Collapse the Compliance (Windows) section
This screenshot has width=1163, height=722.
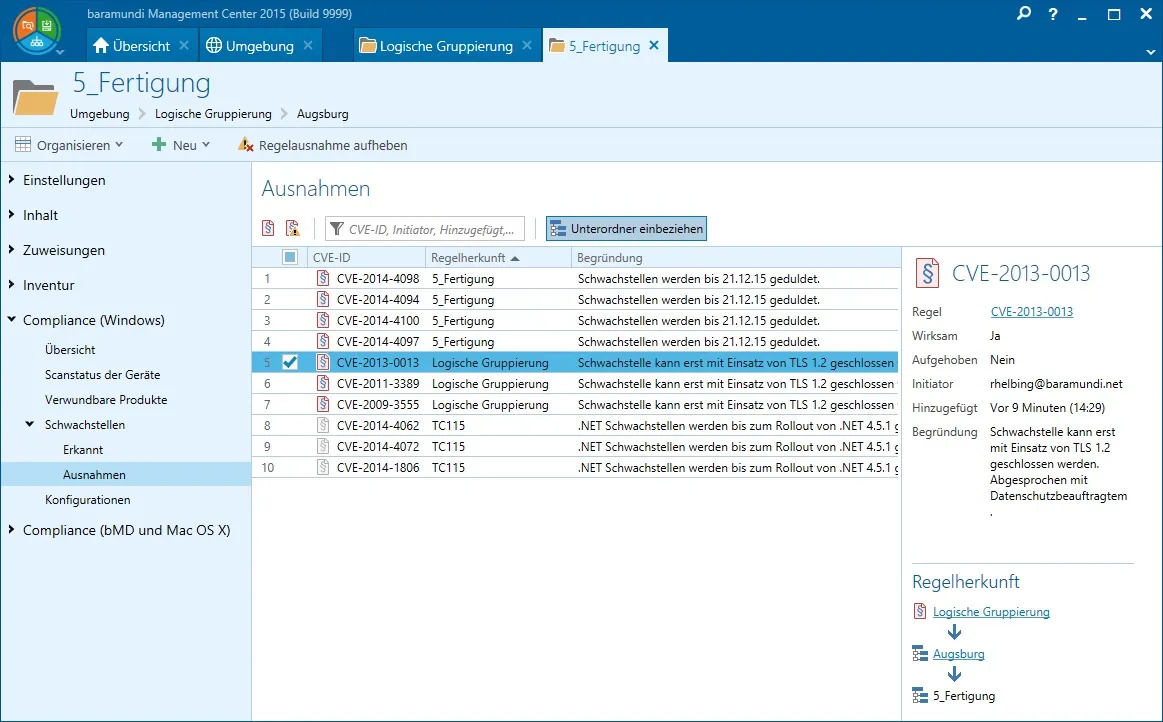tap(11, 320)
